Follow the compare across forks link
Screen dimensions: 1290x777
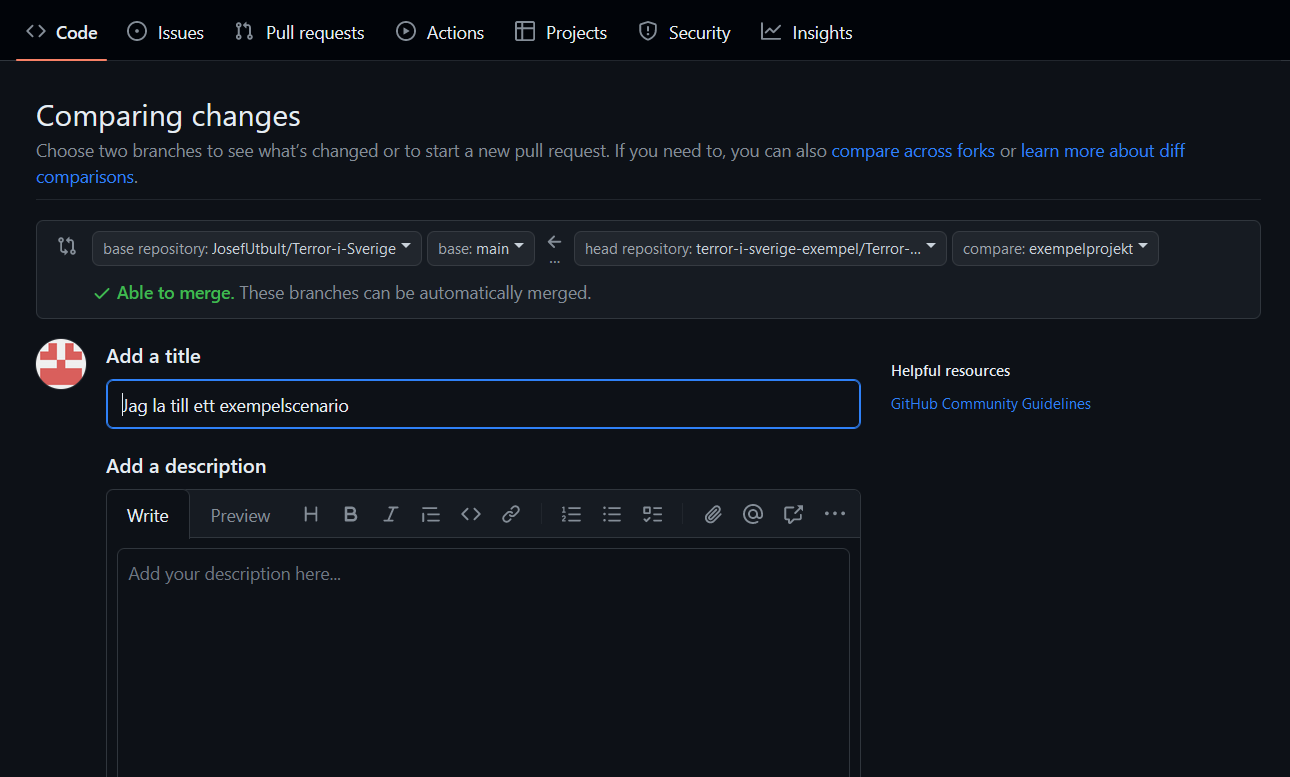(x=913, y=151)
